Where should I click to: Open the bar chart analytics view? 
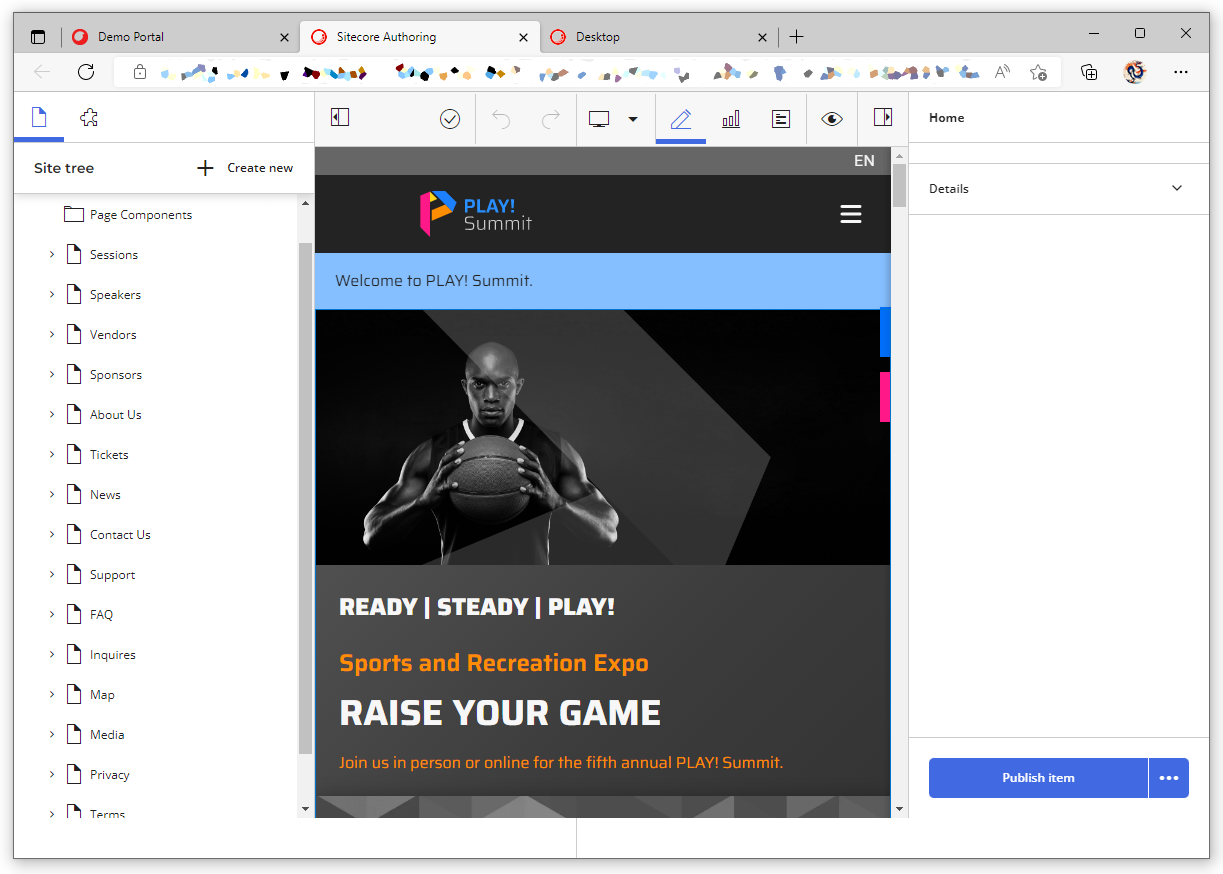pos(731,119)
